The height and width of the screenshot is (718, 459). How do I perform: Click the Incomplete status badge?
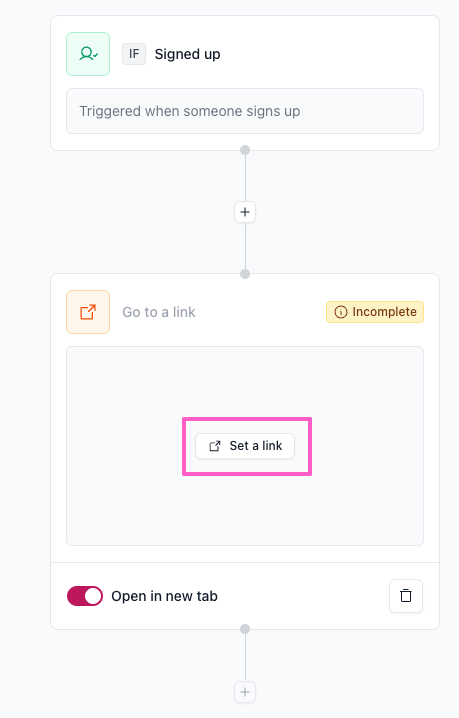click(x=375, y=312)
